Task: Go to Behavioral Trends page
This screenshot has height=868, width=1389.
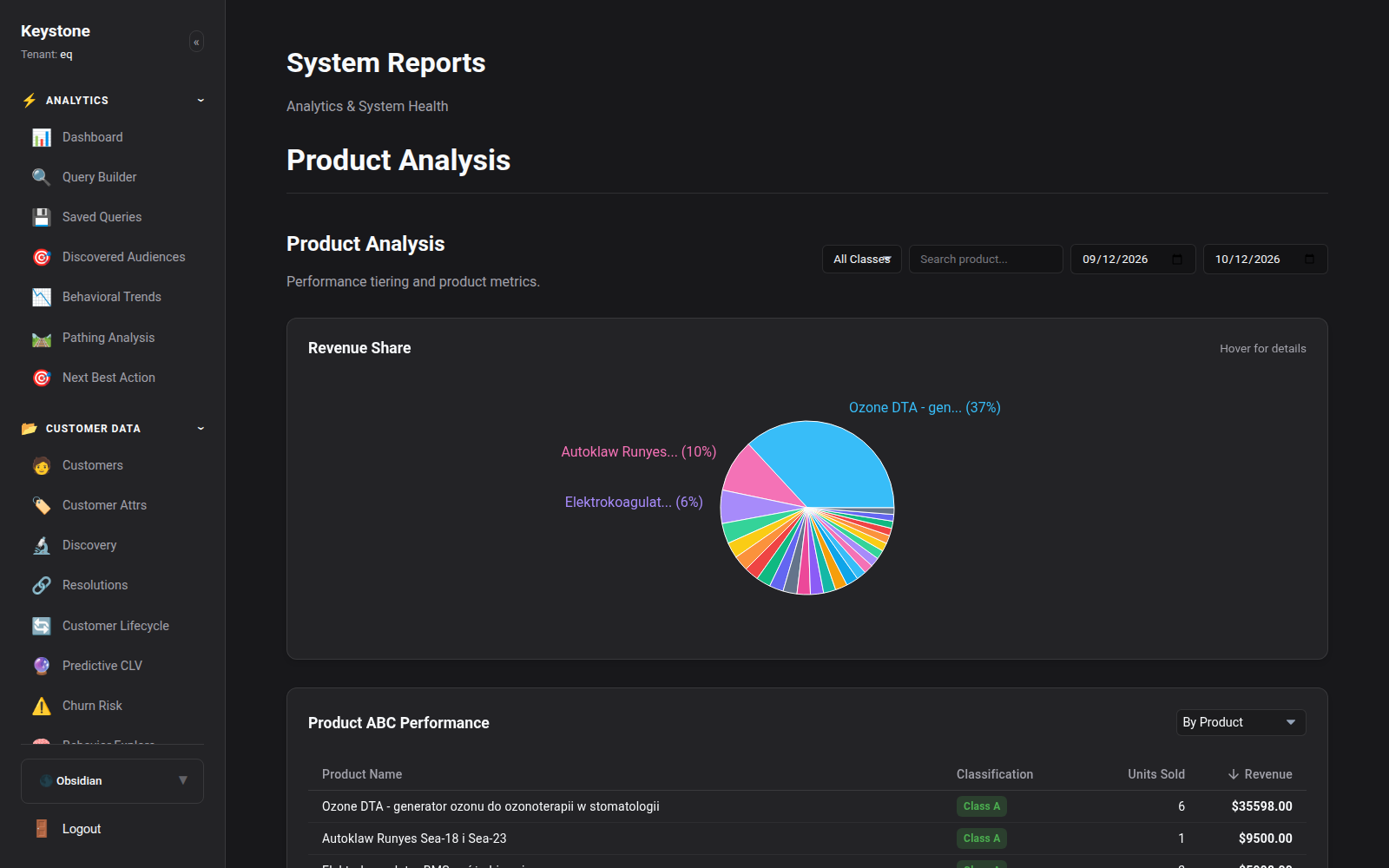Action: point(112,297)
